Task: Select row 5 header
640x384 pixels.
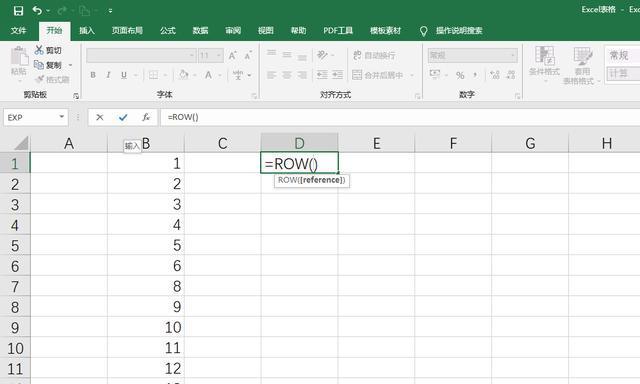Action: (x=15, y=246)
